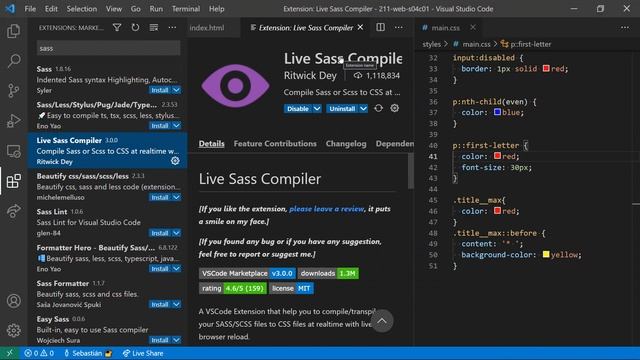The width and height of the screenshot is (640, 360).
Task: Open the Source Control view
Action: pyautogui.click(x=13, y=91)
